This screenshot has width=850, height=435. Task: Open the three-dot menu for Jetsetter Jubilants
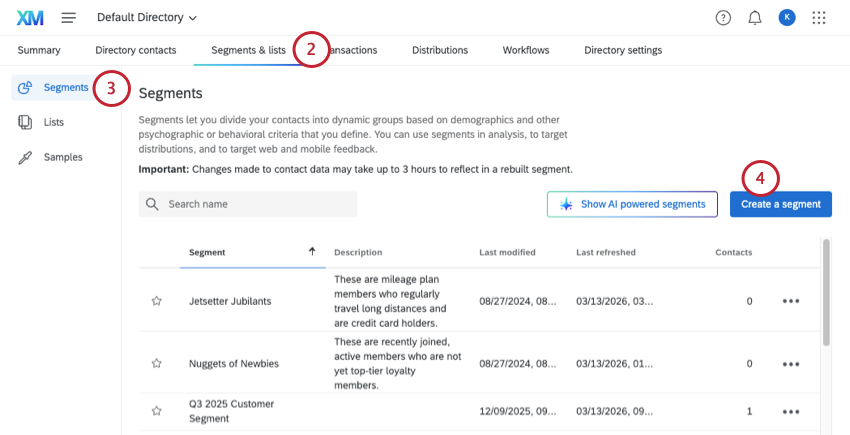coord(791,300)
